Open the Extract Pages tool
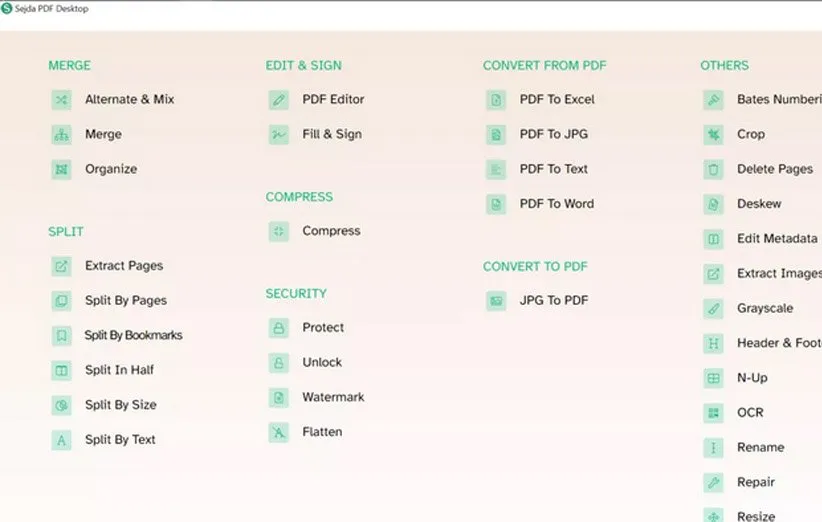822x522 pixels. [x=123, y=266]
